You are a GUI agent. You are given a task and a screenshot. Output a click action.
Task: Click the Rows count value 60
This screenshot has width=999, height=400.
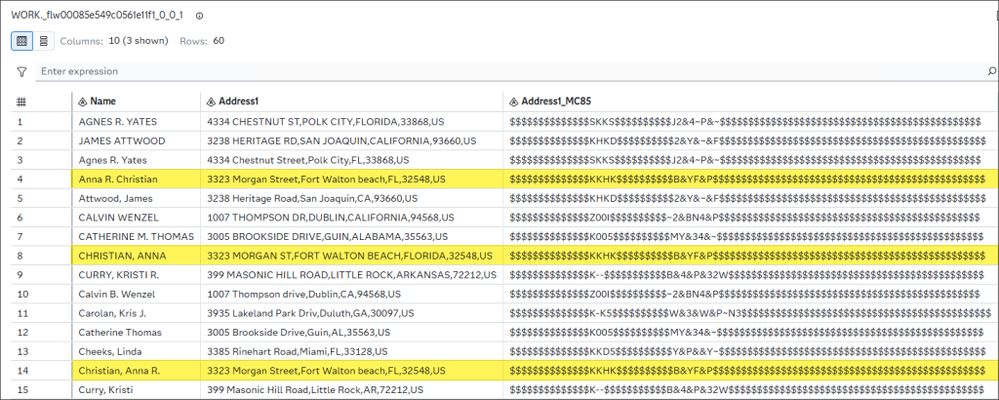219,41
